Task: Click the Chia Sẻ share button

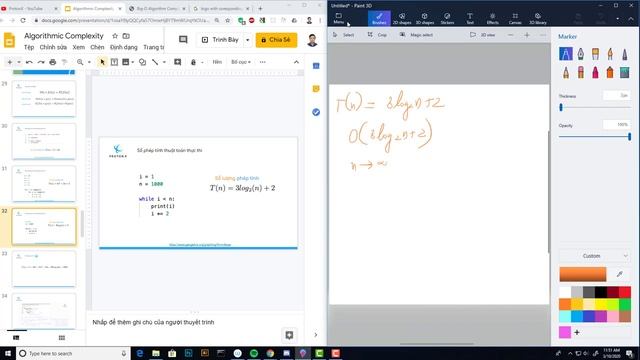Action: pos(276,40)
